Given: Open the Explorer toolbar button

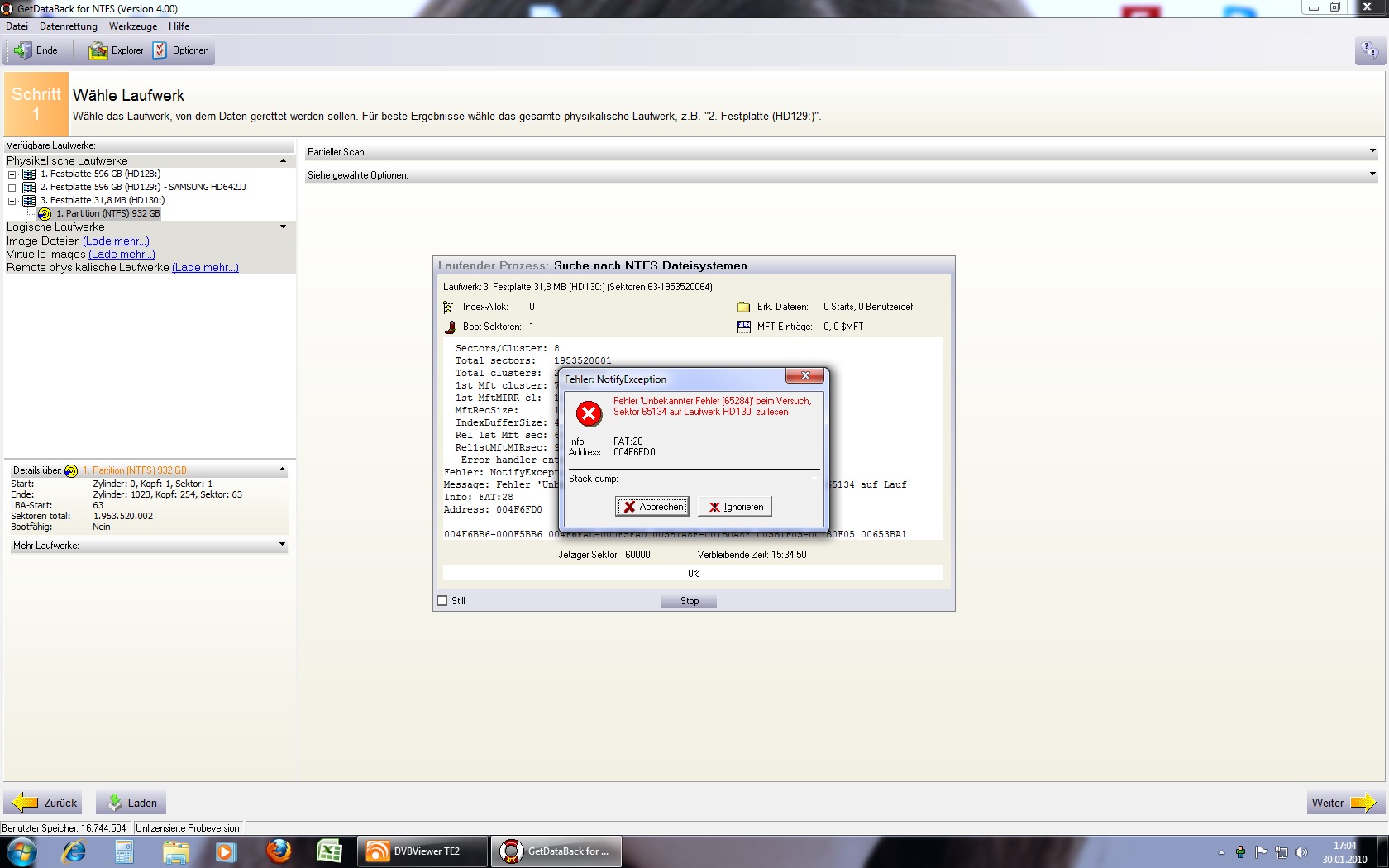Looking at the screenshot, I should (117, 50).
